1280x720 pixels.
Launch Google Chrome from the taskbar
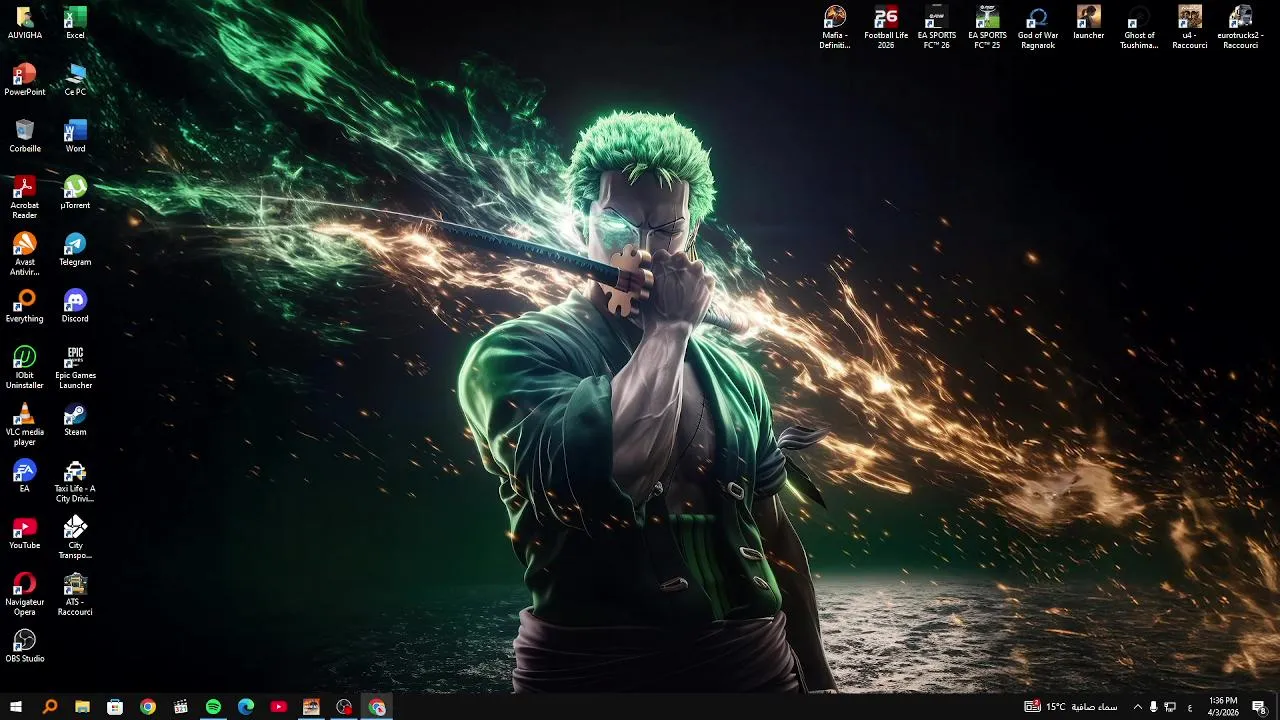coord(148,707)
